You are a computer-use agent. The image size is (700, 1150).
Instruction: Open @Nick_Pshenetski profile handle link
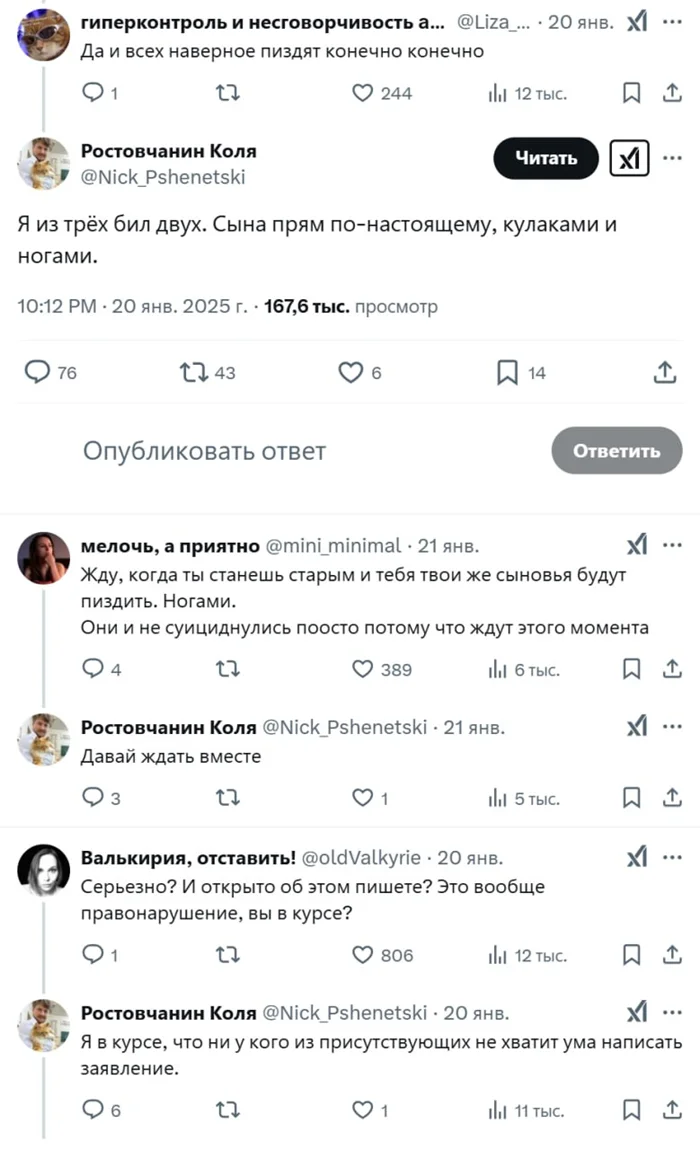[x=163, y=177]
